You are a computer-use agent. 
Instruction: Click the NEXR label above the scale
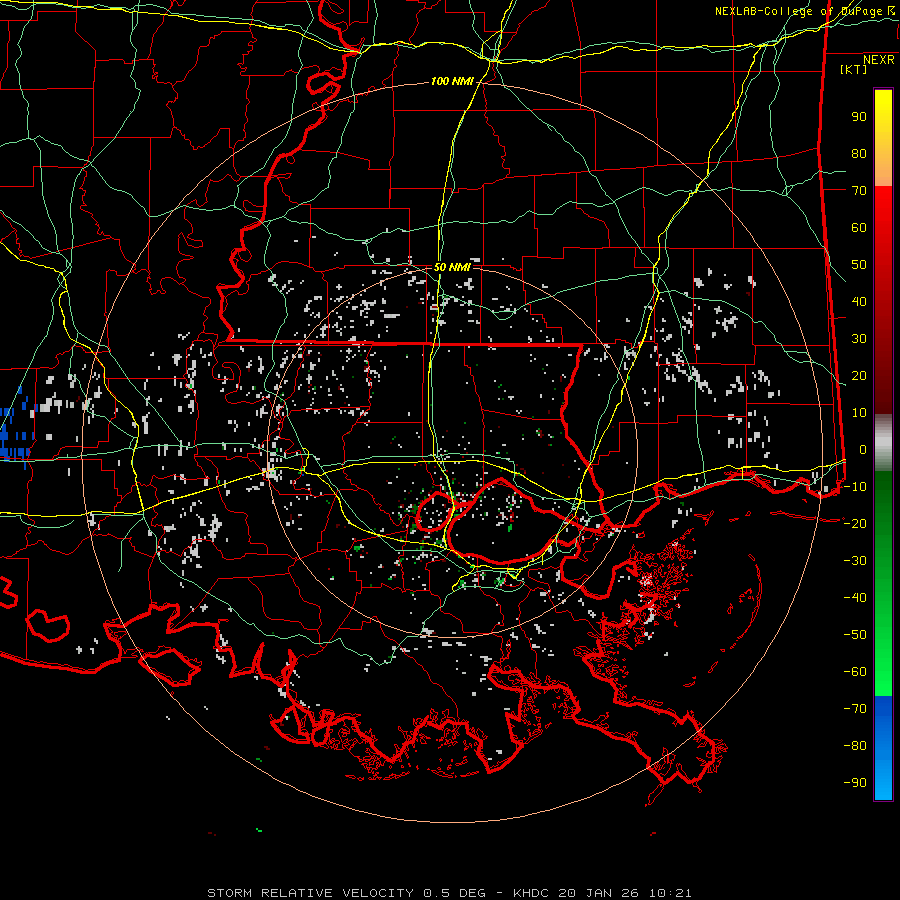[x=879, y=60]
